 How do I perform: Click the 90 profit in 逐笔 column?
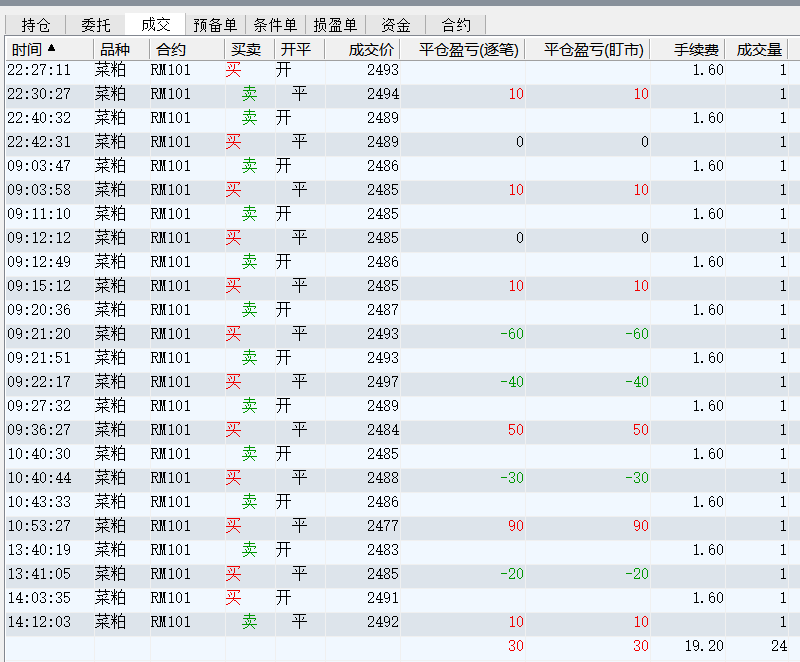pos(516,525)
